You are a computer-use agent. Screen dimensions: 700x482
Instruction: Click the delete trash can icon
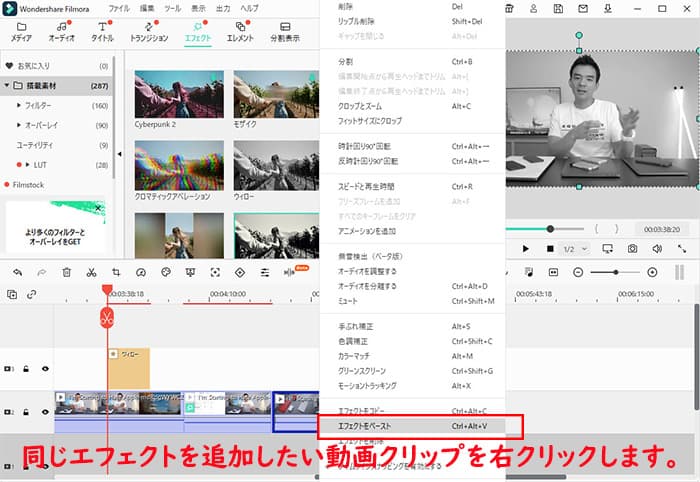pos(66,272)
